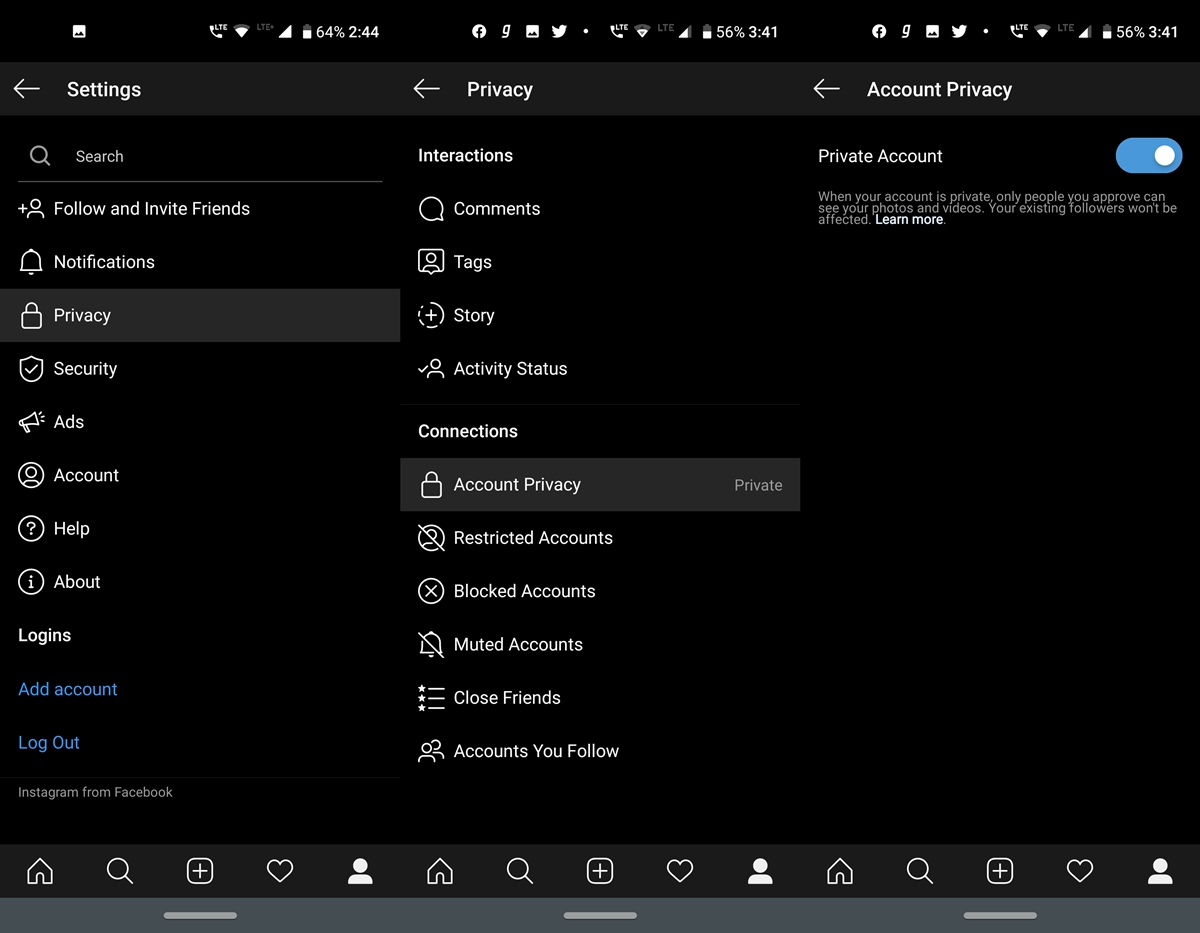
Task: Tap Profile icon in Account Privacy bottom bar
Action: pyautogui.click(x=1160, y=871)
